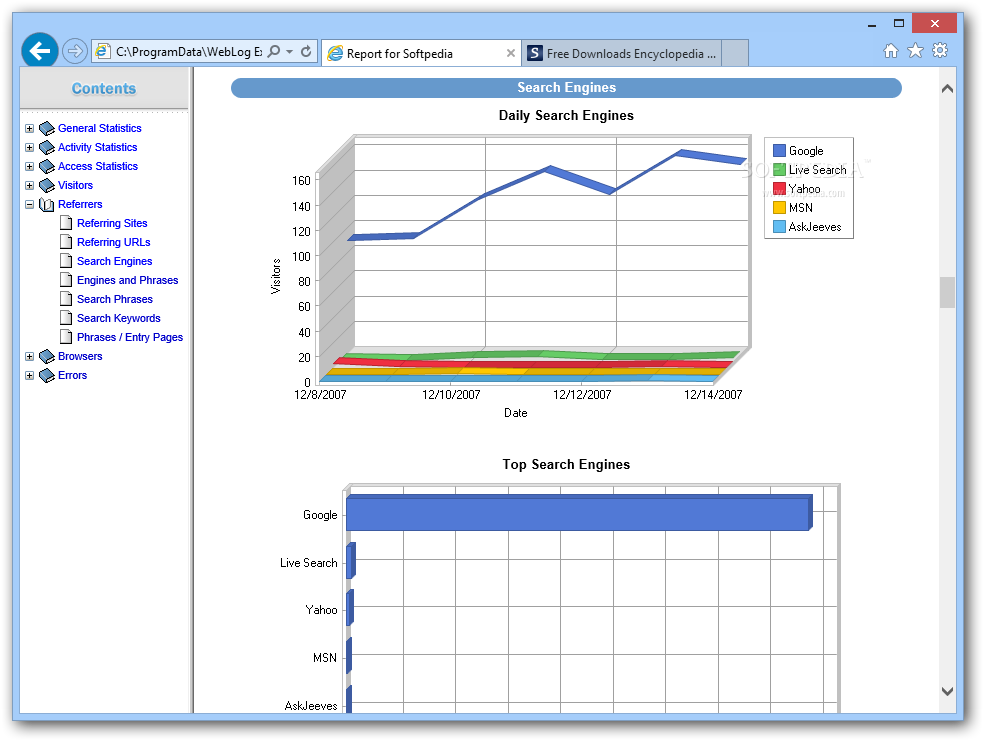Screen dimensions: 984x741
Task: Open the Search Engines report link
Action: (114, 261)
